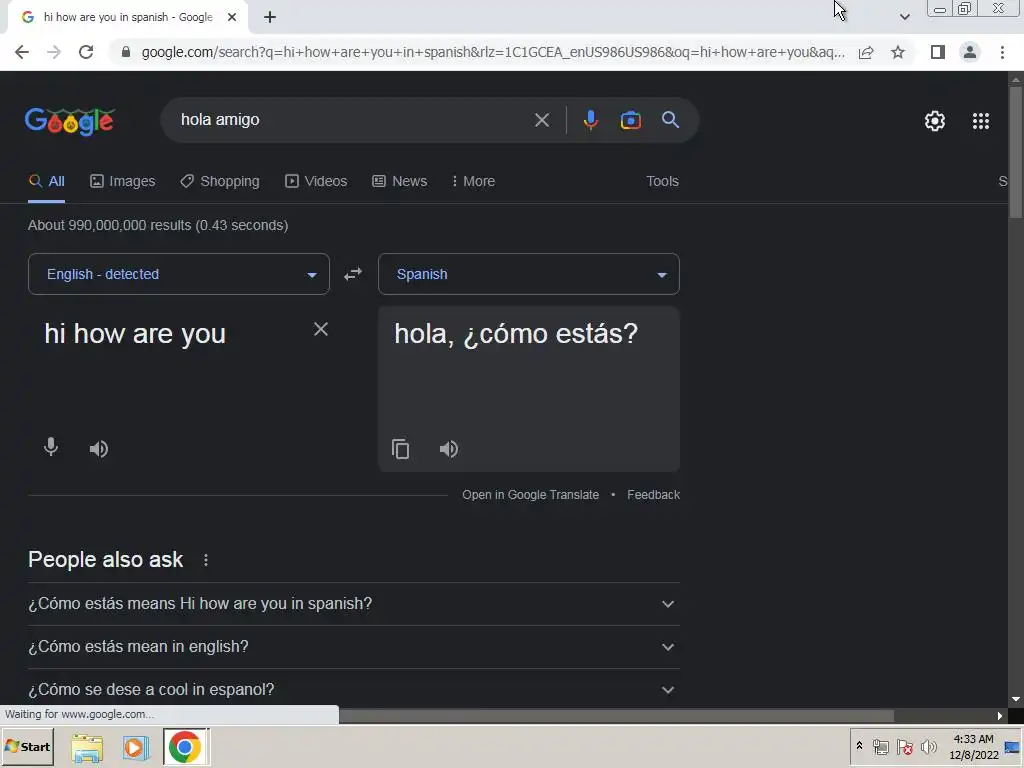Swap the translation languages
The height and width of the screenshot is (768, 1024).
[x=353, y=274]
